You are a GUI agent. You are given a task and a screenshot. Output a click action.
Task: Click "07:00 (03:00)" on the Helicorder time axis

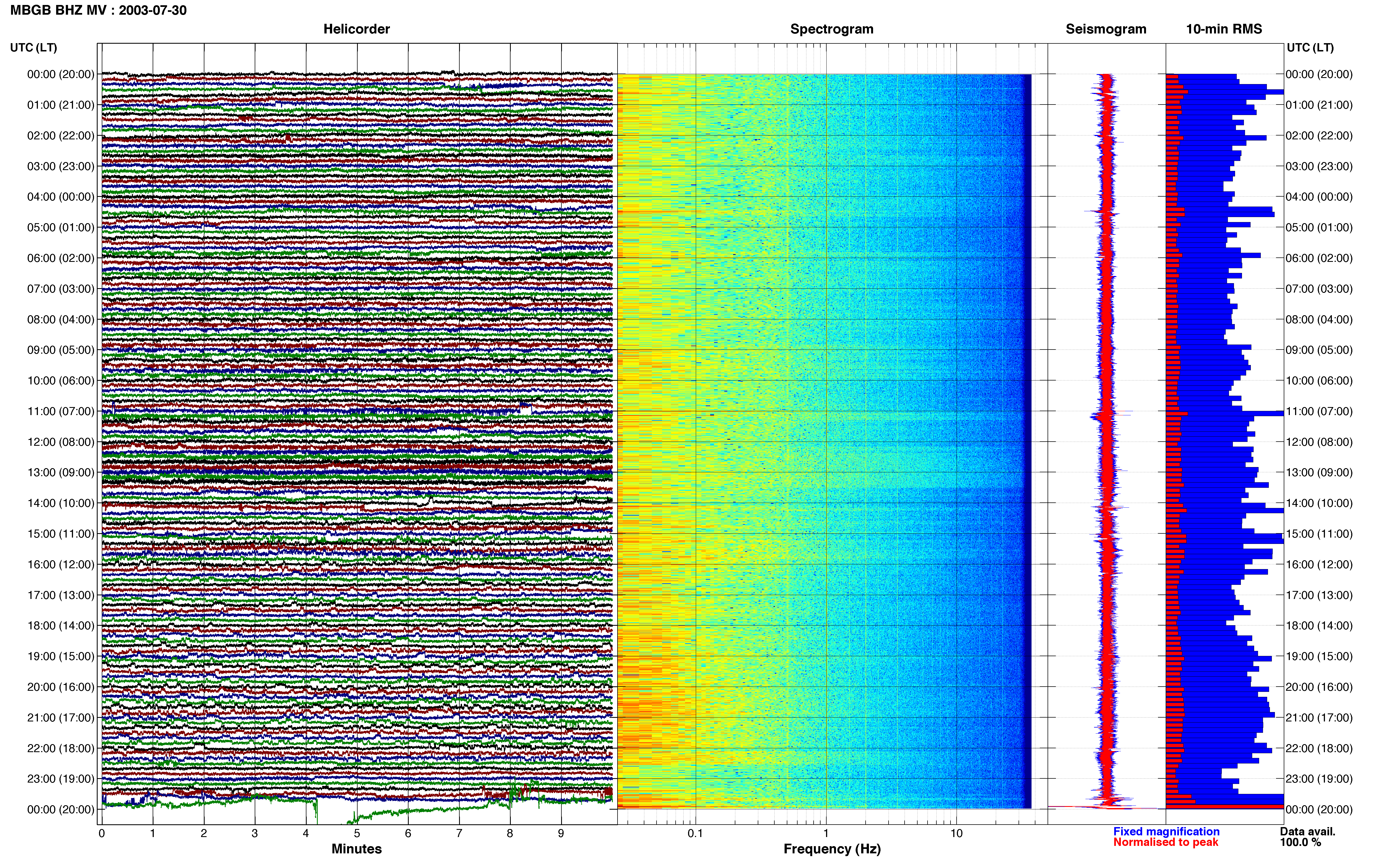(x=61, y=289)
